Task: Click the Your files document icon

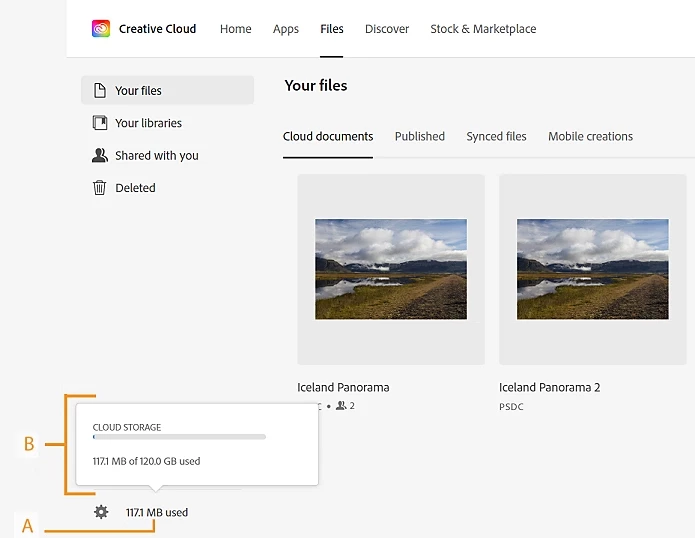Action: [100, 90]
